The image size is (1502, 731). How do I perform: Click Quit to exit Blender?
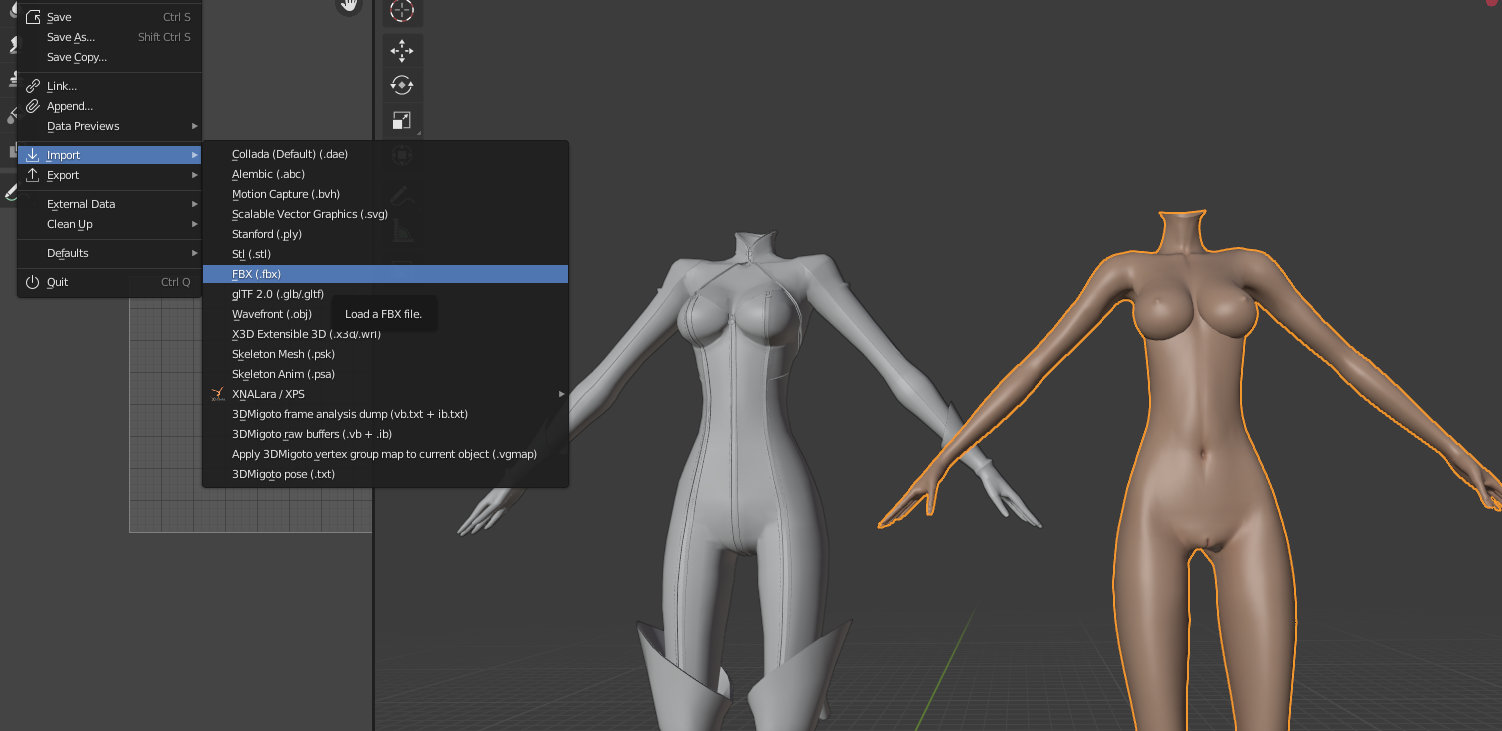pos(110,282)
